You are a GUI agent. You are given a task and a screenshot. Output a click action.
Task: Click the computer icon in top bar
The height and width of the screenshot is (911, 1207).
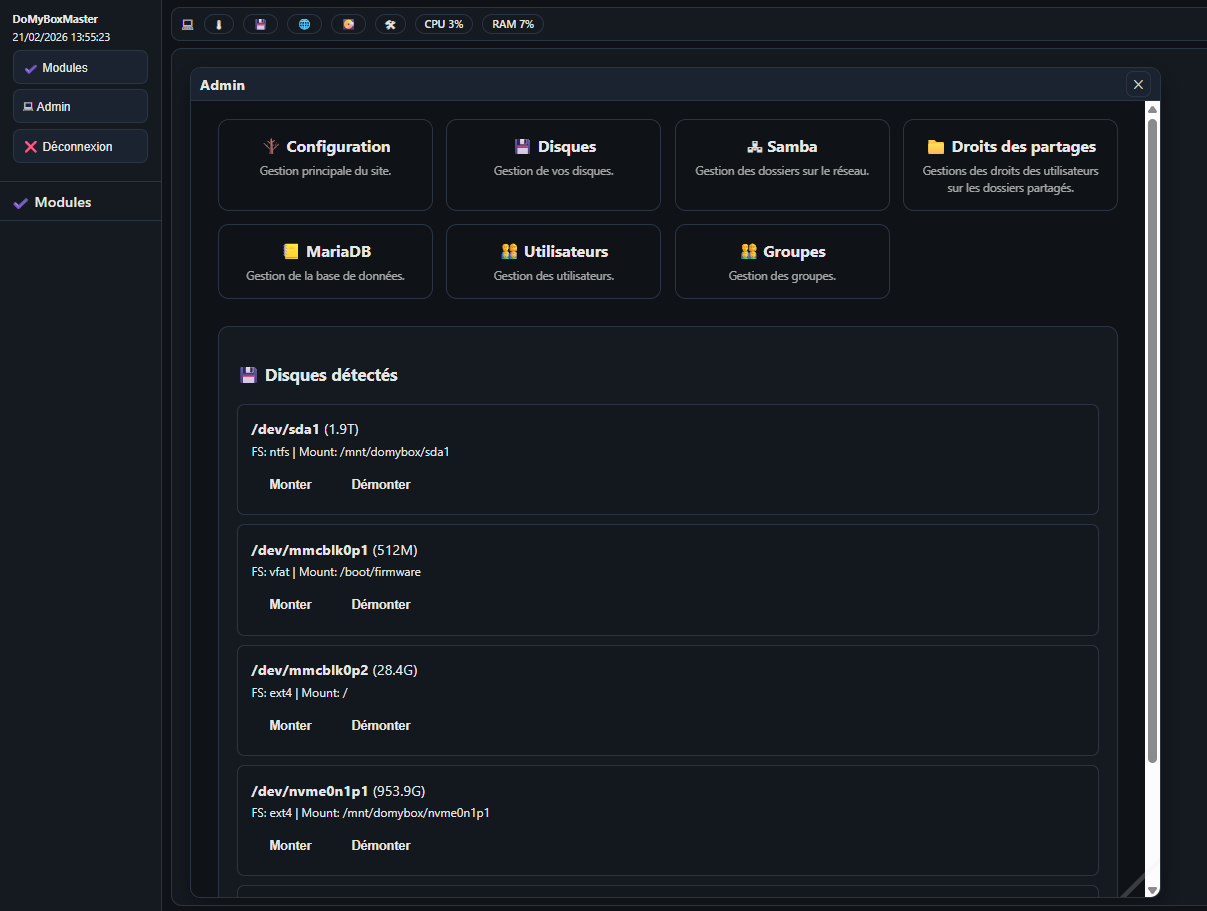click(187, 24)
